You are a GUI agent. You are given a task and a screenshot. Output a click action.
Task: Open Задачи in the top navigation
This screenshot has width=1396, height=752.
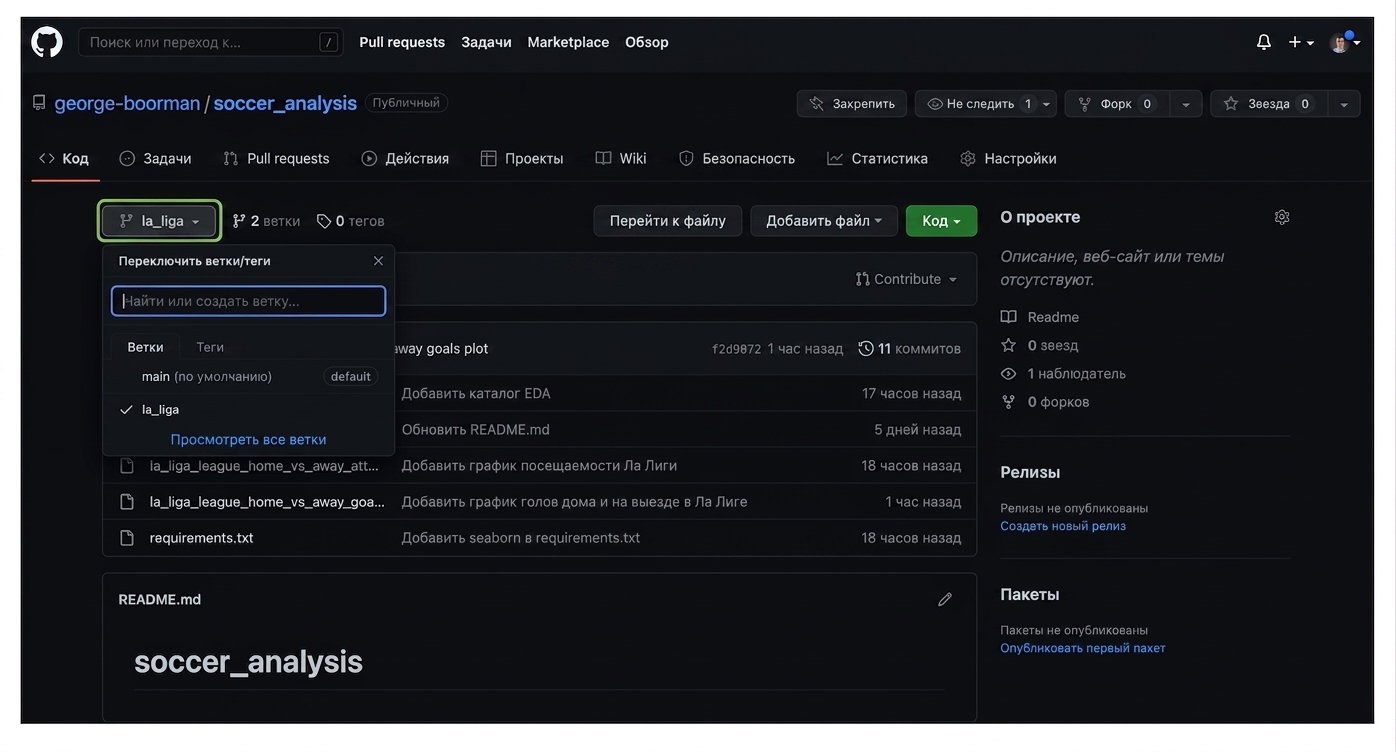point(486,42)
